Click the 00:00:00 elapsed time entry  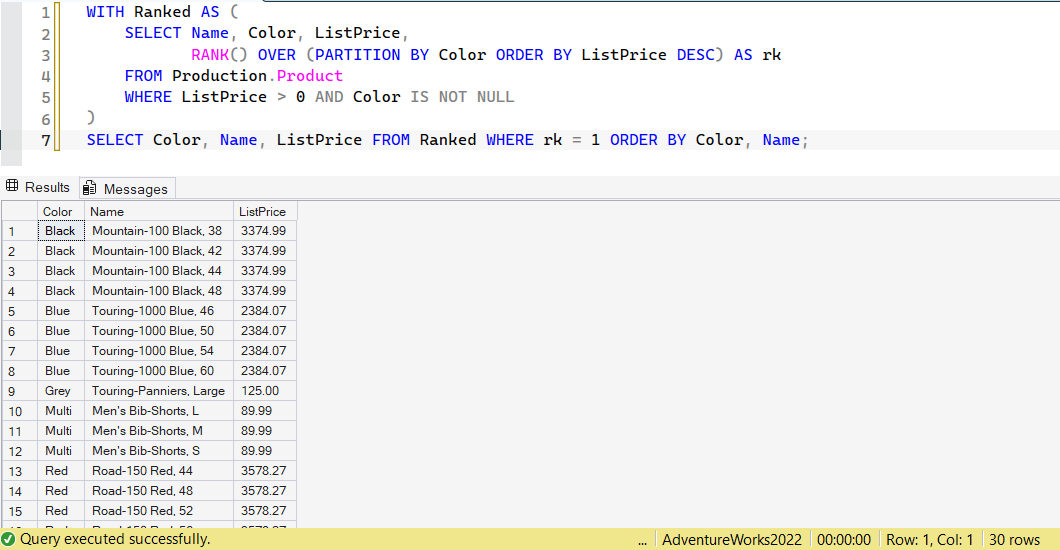pyautogui.click(x=844, y=540)
